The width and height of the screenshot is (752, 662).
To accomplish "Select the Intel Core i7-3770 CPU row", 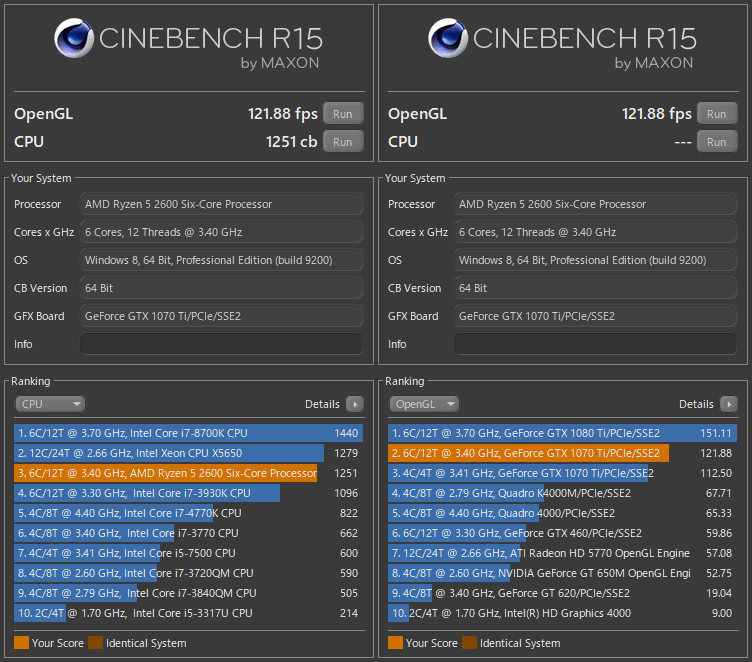I will click(x=188, y=533).
